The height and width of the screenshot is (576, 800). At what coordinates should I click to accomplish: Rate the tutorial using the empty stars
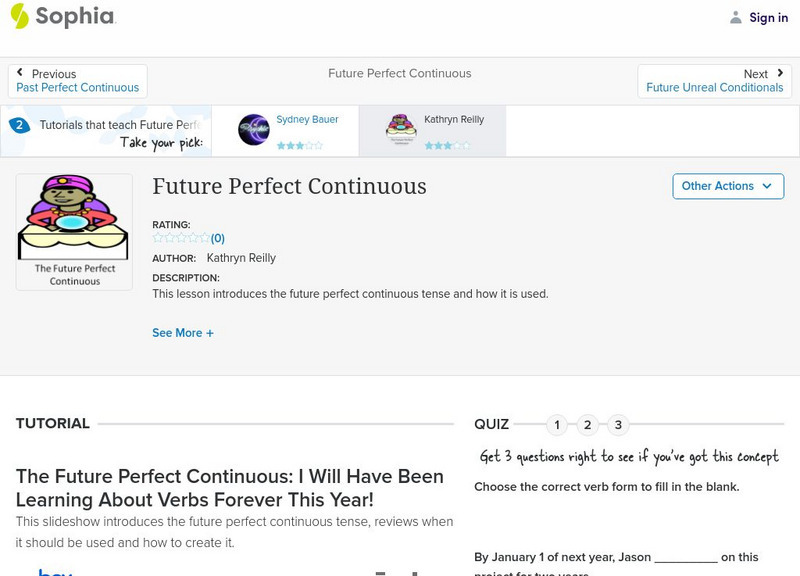[x=180, y=238]
